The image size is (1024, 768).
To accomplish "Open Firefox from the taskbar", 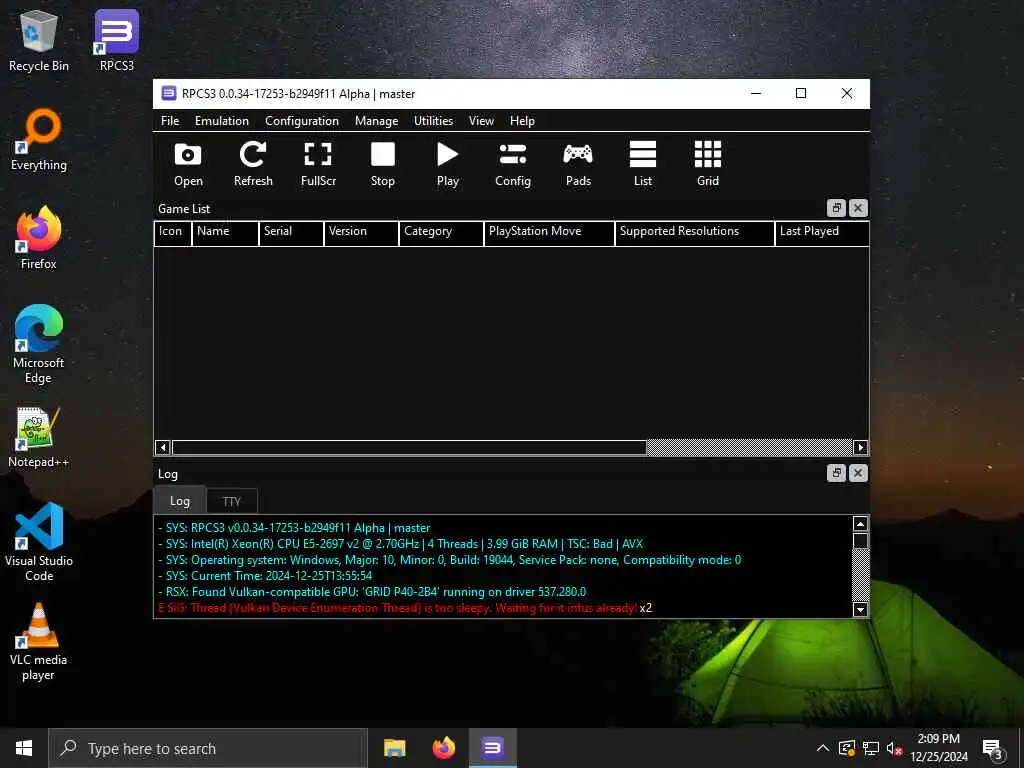I will click(443, 748).
